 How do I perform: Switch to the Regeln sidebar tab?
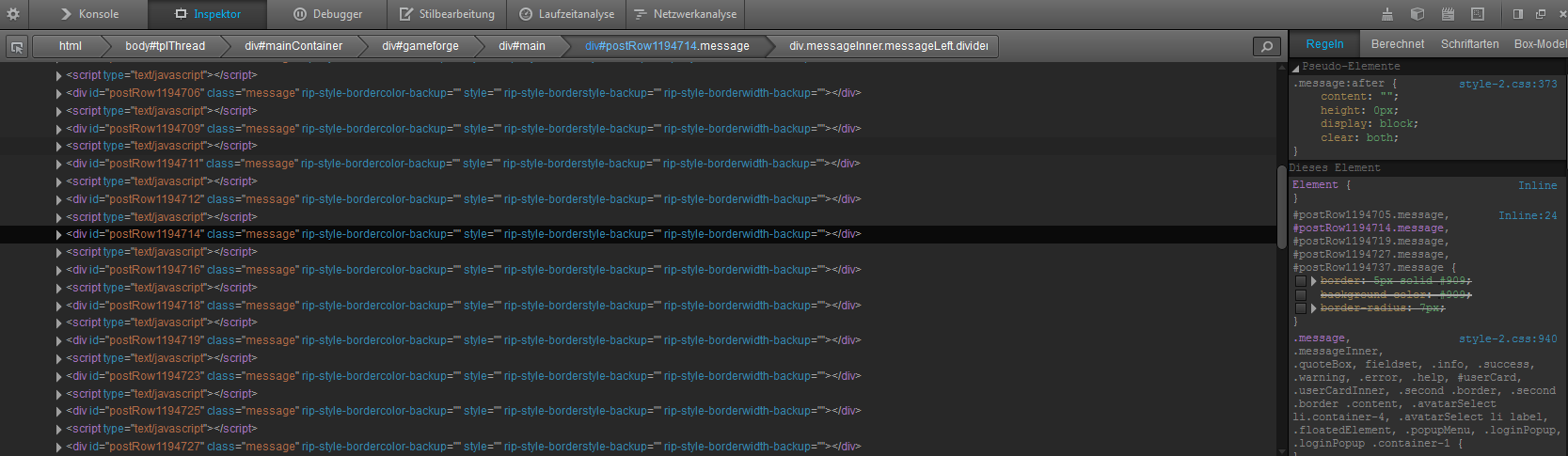pyautogui.click(x=1324, y=44)
